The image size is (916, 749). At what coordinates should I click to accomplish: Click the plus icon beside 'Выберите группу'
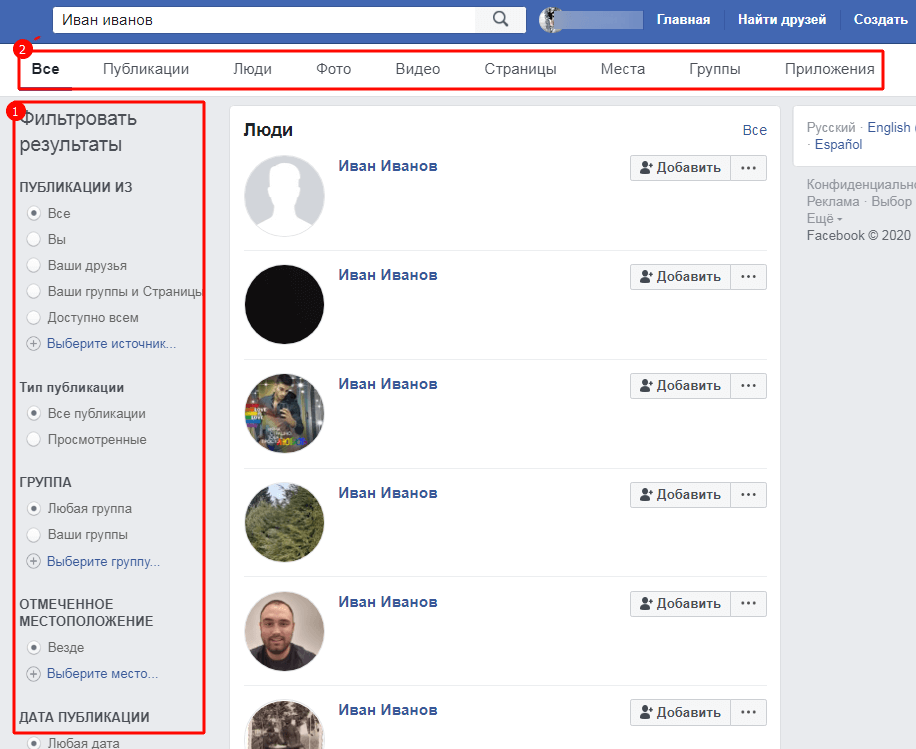(33, 562)
